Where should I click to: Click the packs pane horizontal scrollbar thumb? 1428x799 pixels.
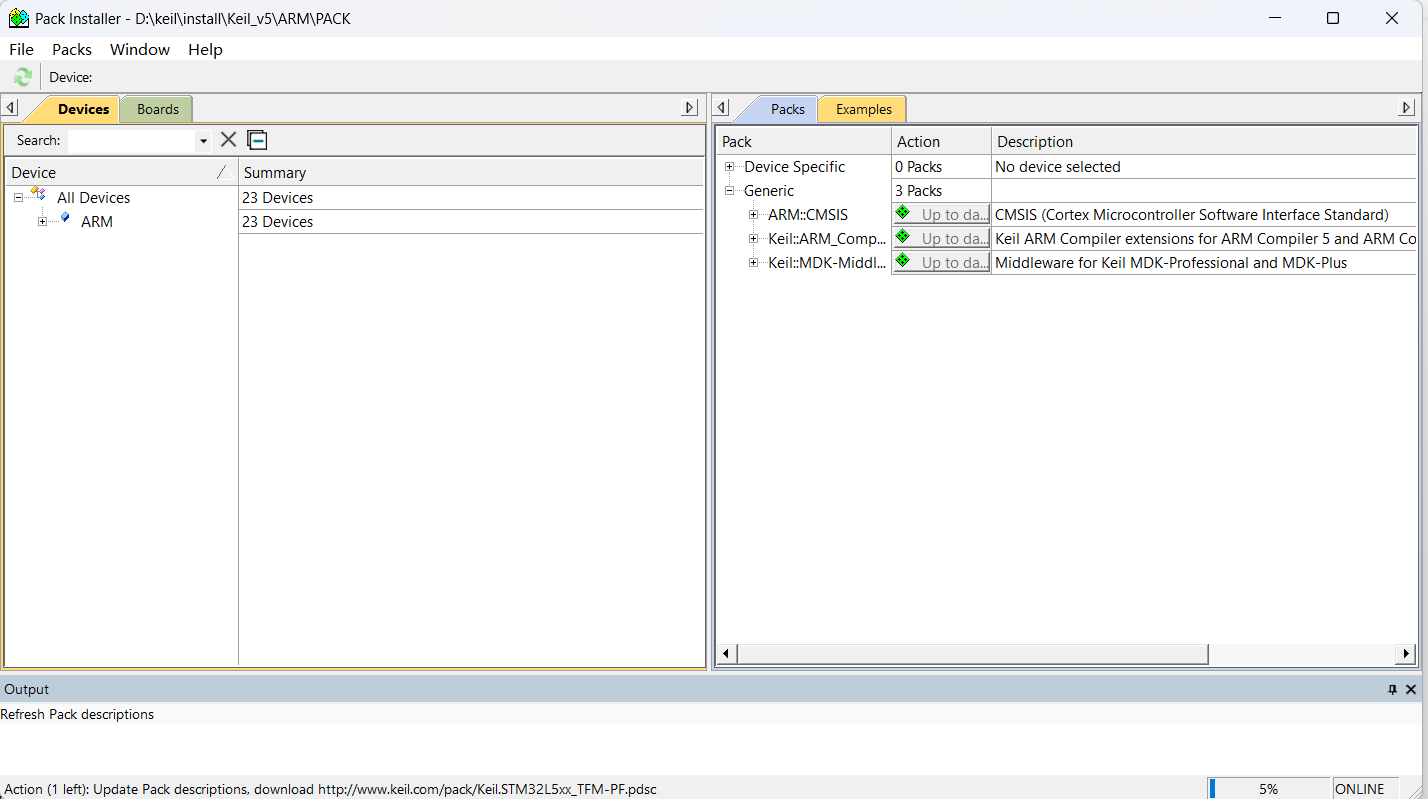(972, 654)
